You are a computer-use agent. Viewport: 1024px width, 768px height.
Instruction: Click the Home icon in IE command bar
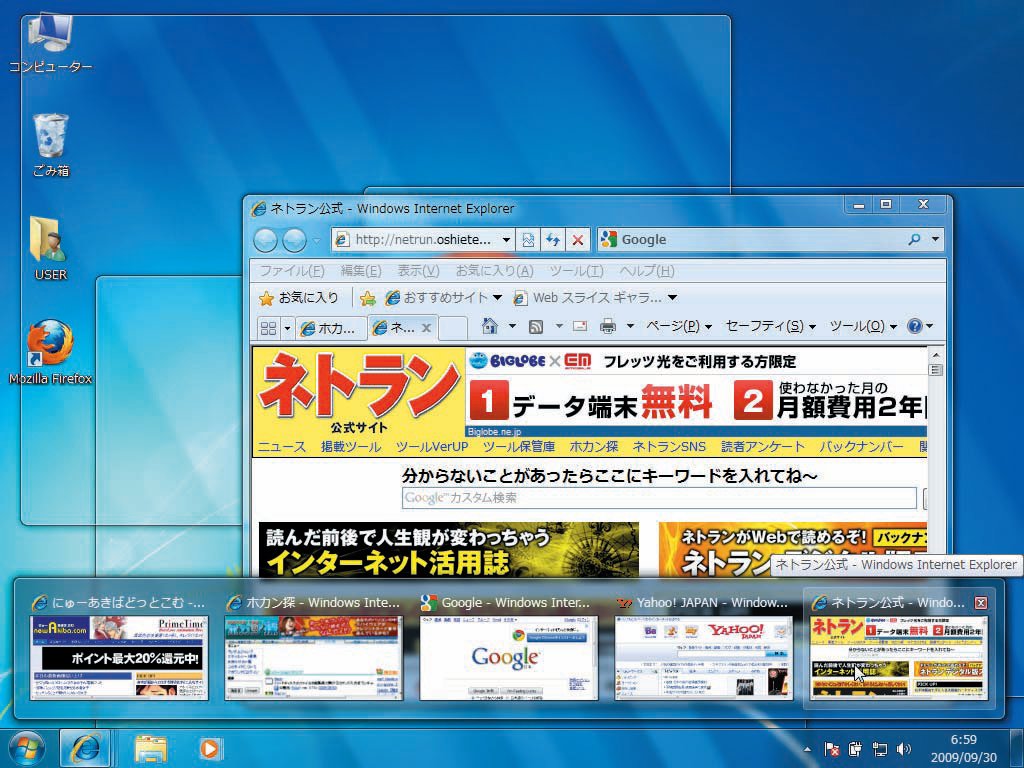click(490, 325)
